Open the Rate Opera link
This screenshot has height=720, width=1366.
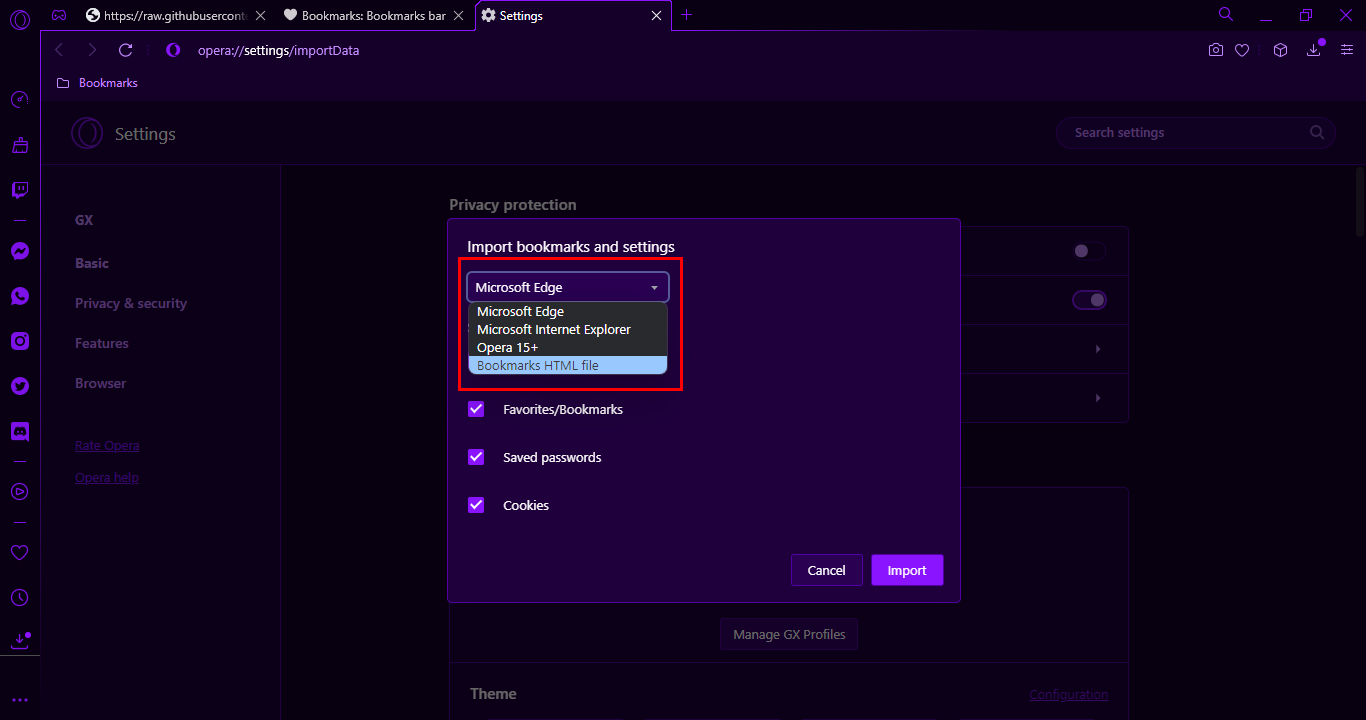pyautogui.click(x=107, y=446)
